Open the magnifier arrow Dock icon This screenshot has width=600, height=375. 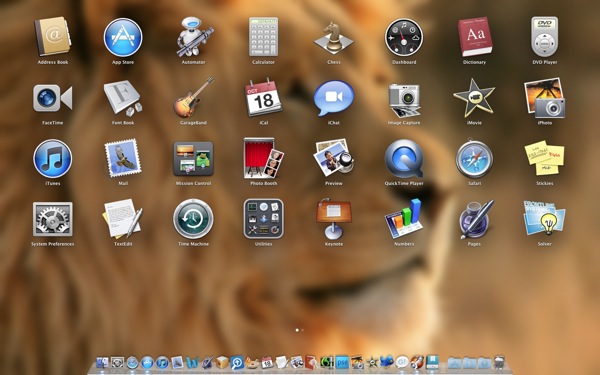pyautogui.click(x=237, y=363)
